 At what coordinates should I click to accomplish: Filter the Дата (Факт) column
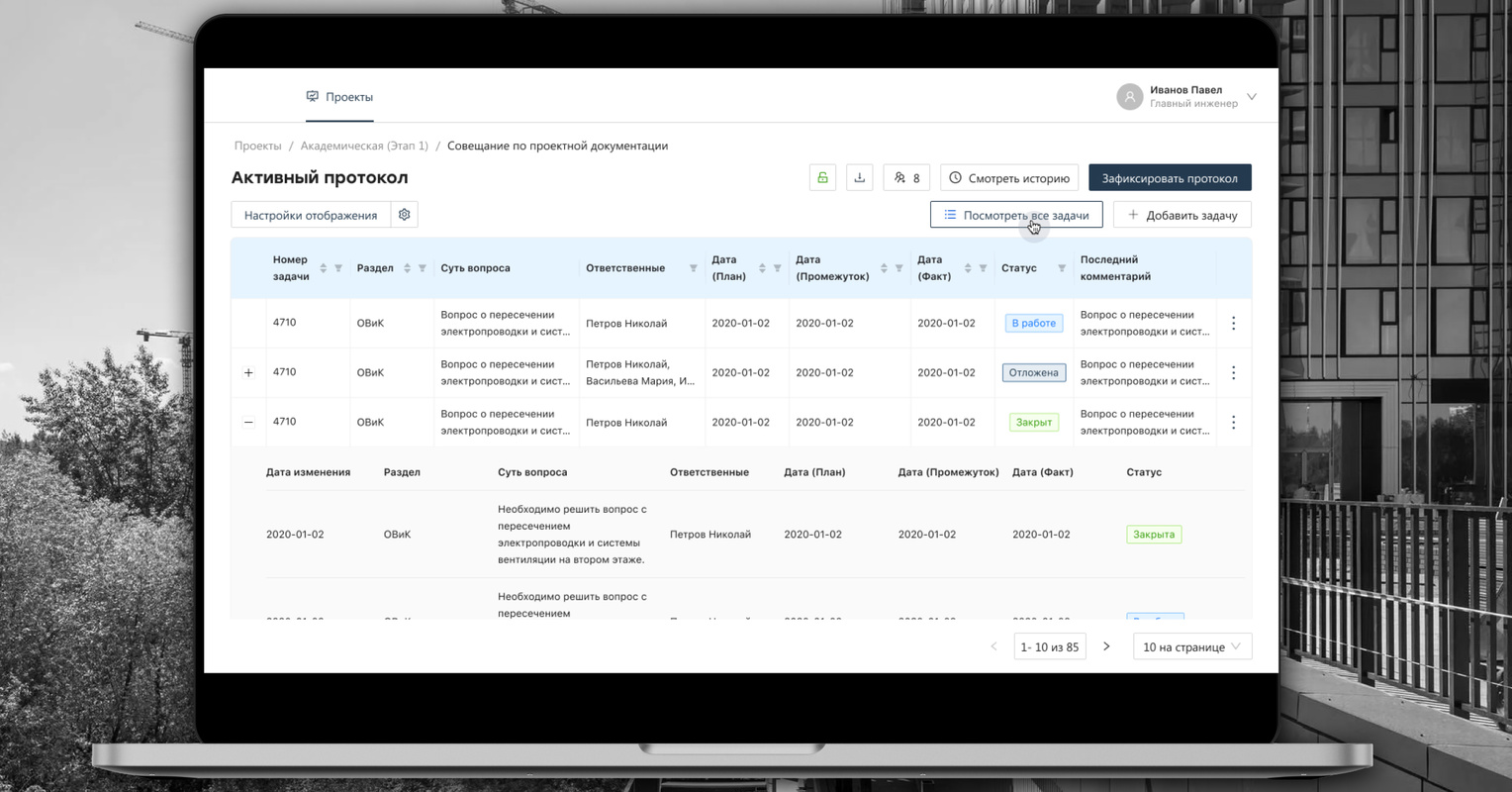point(983,268)
